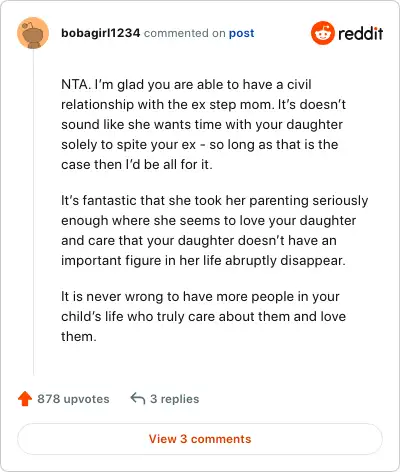Upvote using the orange arrow icon
Image resolution: width=400 pixels, height=472 pixels.
pyautogui.click(x=25, y=399)
